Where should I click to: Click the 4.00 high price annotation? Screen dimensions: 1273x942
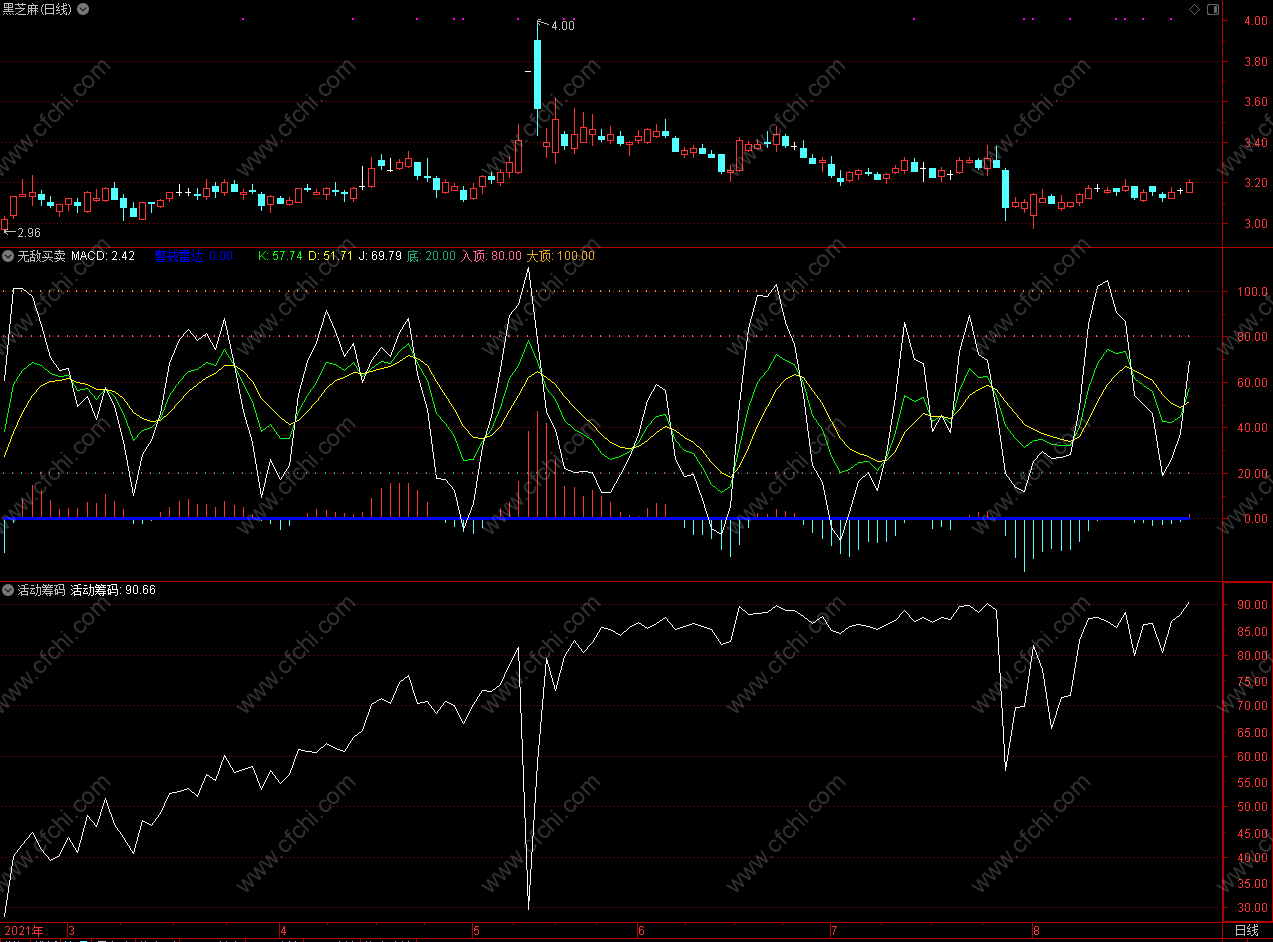click(x=562, y=26)
